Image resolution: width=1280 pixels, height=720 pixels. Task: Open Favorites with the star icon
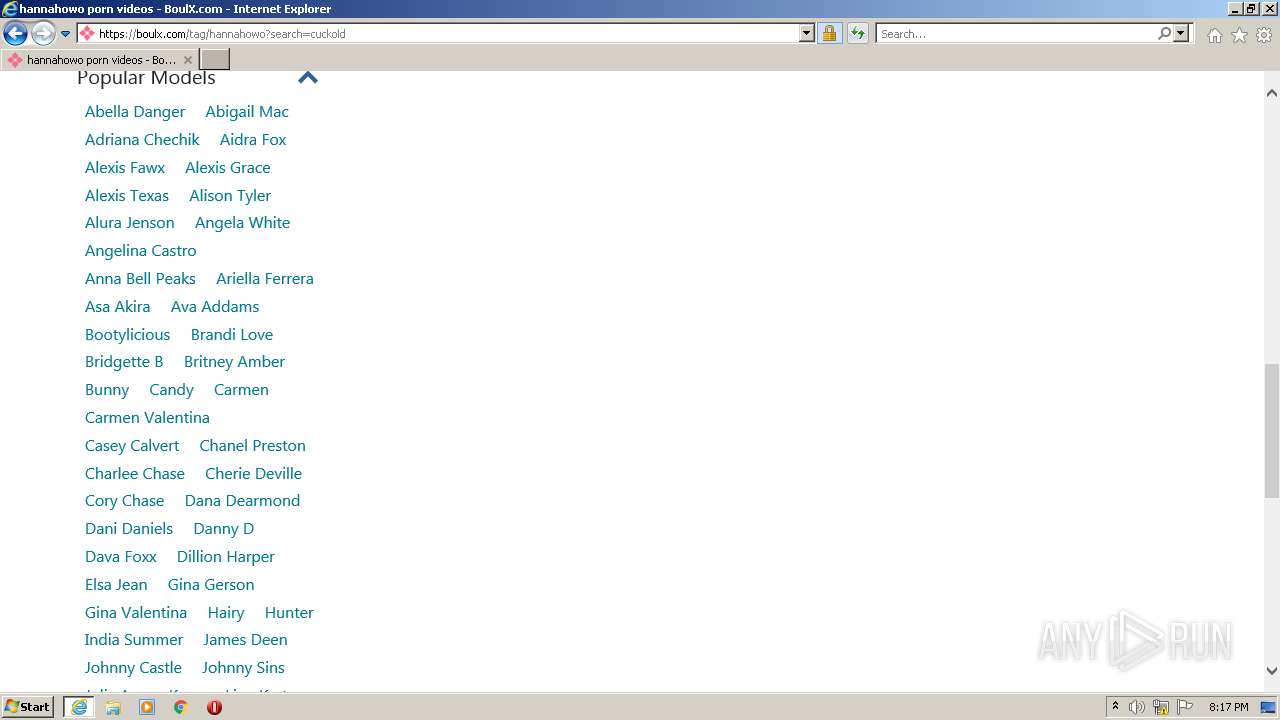pyautogui.click(x=1239, y=35)
